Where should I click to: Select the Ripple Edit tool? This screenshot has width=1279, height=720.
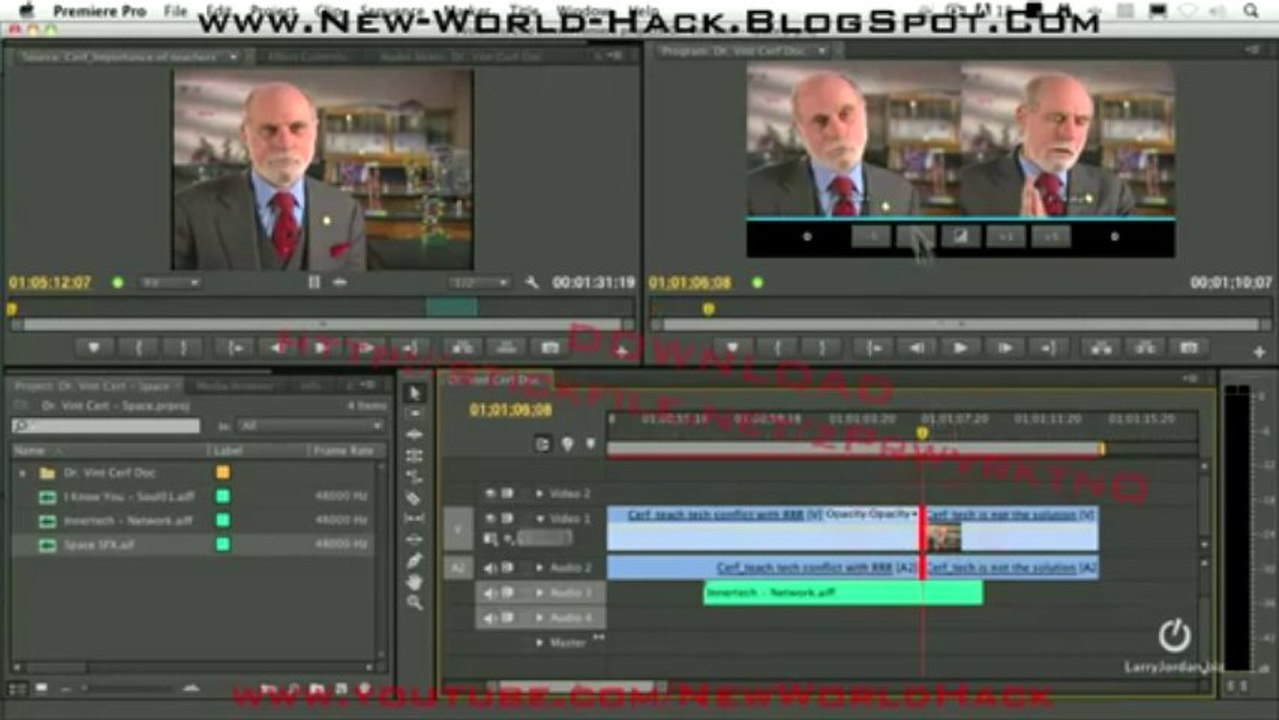coord(415,435)
